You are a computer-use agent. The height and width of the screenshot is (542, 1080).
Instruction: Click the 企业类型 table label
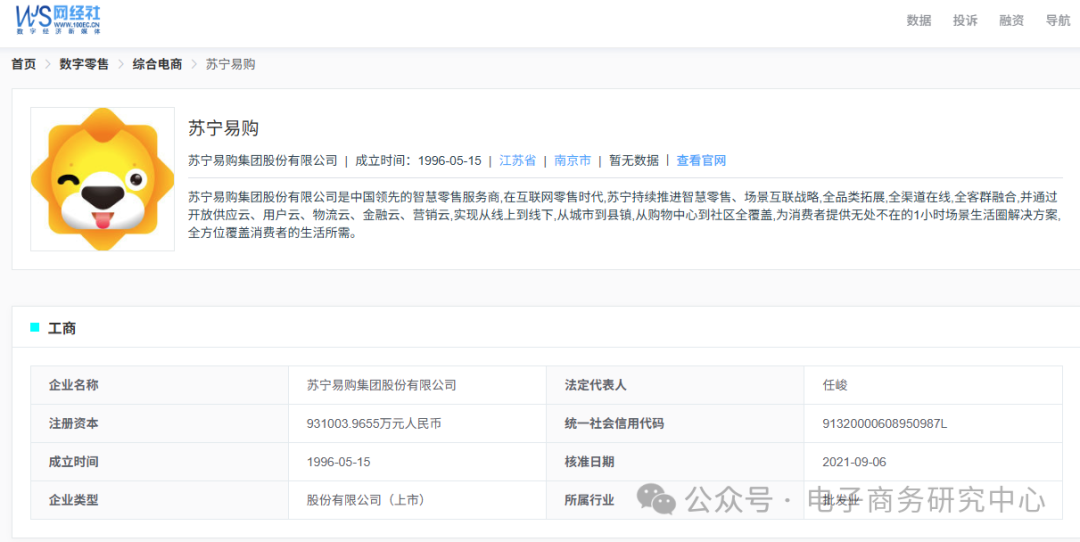[73, 500]
